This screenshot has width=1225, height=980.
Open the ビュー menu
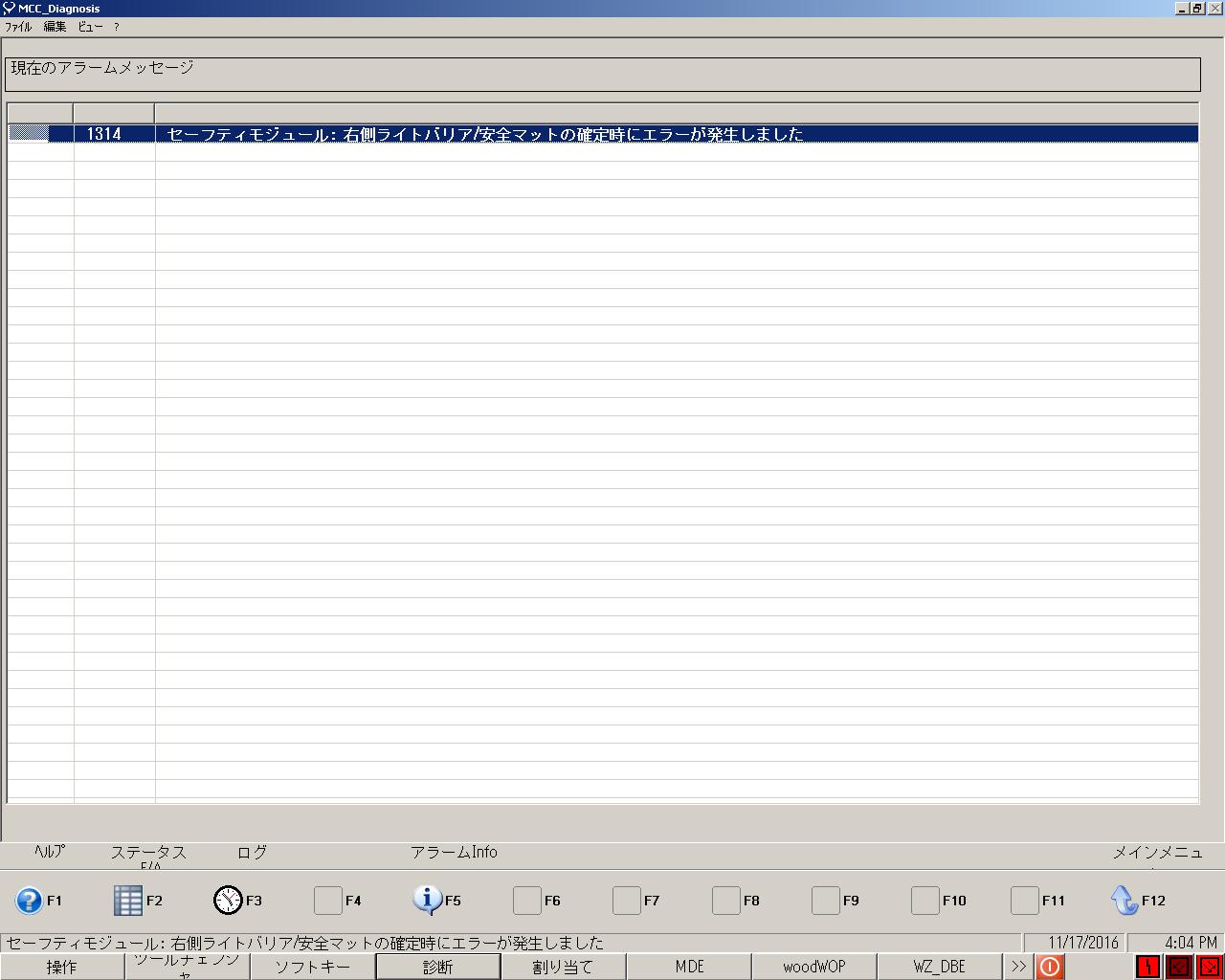[90, 27]
